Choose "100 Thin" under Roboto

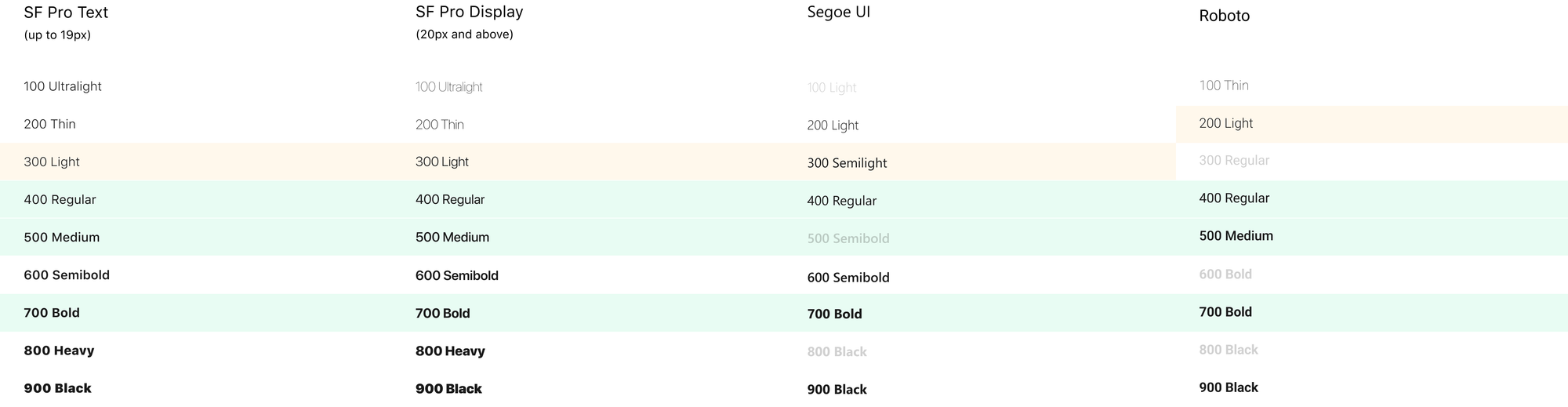coord(1224,85)
